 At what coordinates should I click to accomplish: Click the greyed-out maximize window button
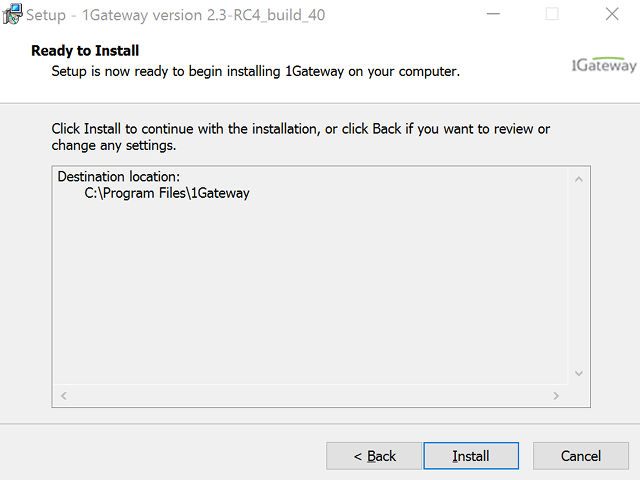pos(552,15)
